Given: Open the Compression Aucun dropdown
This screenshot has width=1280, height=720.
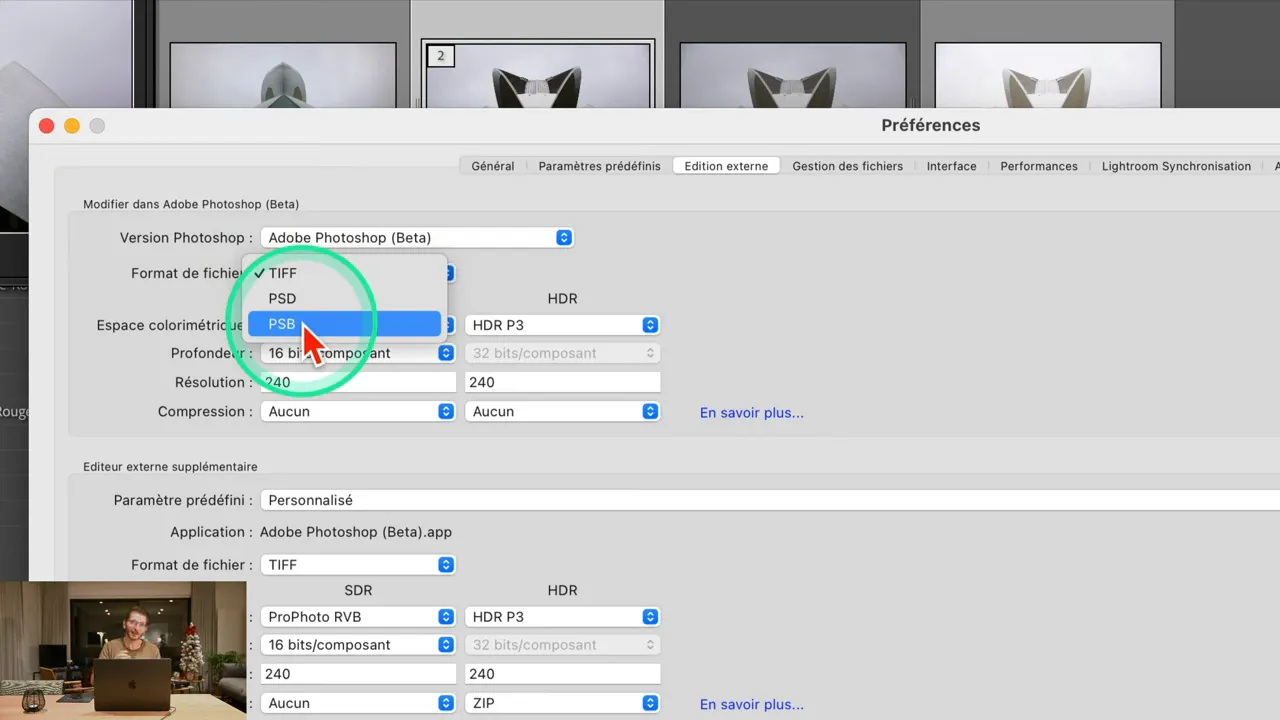Looking at the screenshot, I should tap(357, 411).
